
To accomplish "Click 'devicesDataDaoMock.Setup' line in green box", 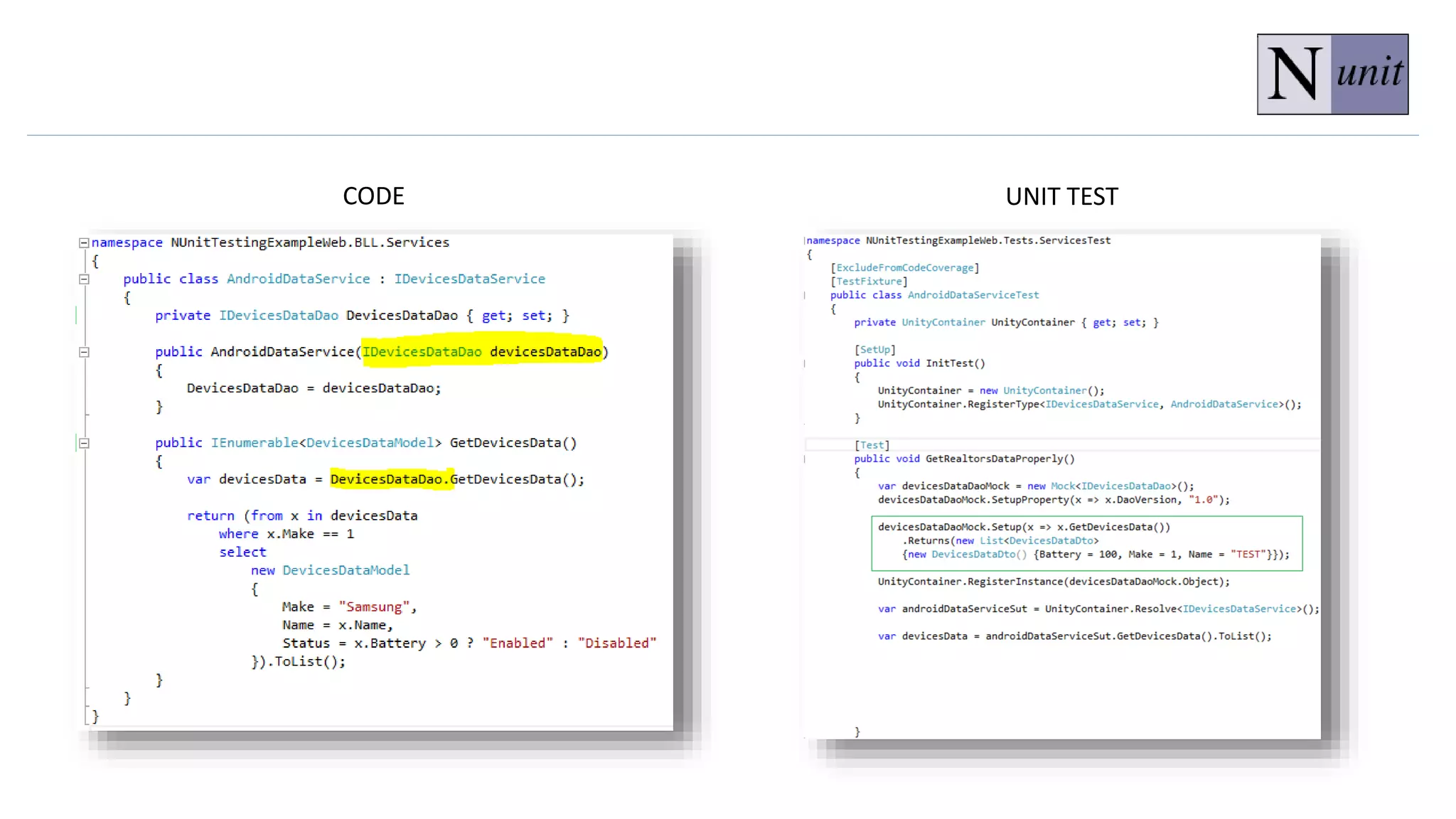I will click(x=1024, y=527).
